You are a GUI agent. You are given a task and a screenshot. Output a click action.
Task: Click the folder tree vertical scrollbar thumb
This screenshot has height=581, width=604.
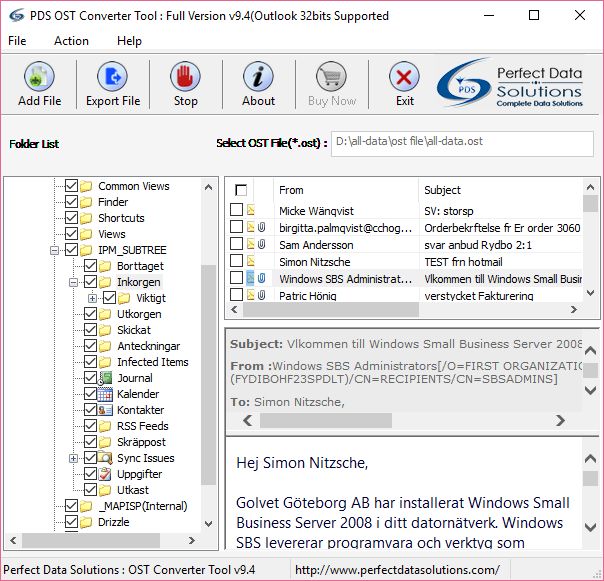pos(208,375)
